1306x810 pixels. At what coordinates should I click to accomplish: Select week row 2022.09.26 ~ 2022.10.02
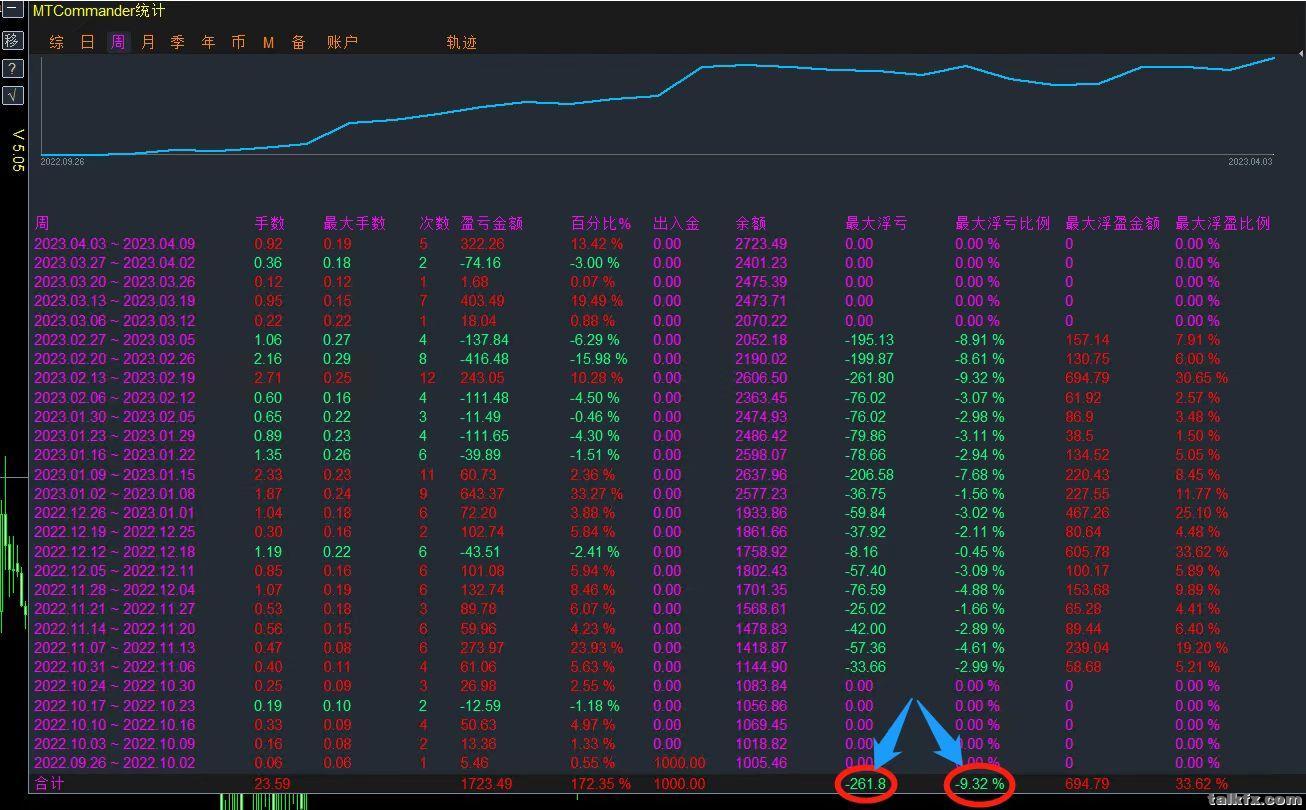click(115, 762)
